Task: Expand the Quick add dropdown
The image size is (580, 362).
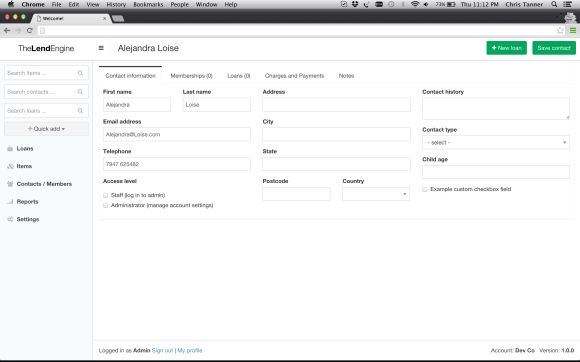Action: 46,129
